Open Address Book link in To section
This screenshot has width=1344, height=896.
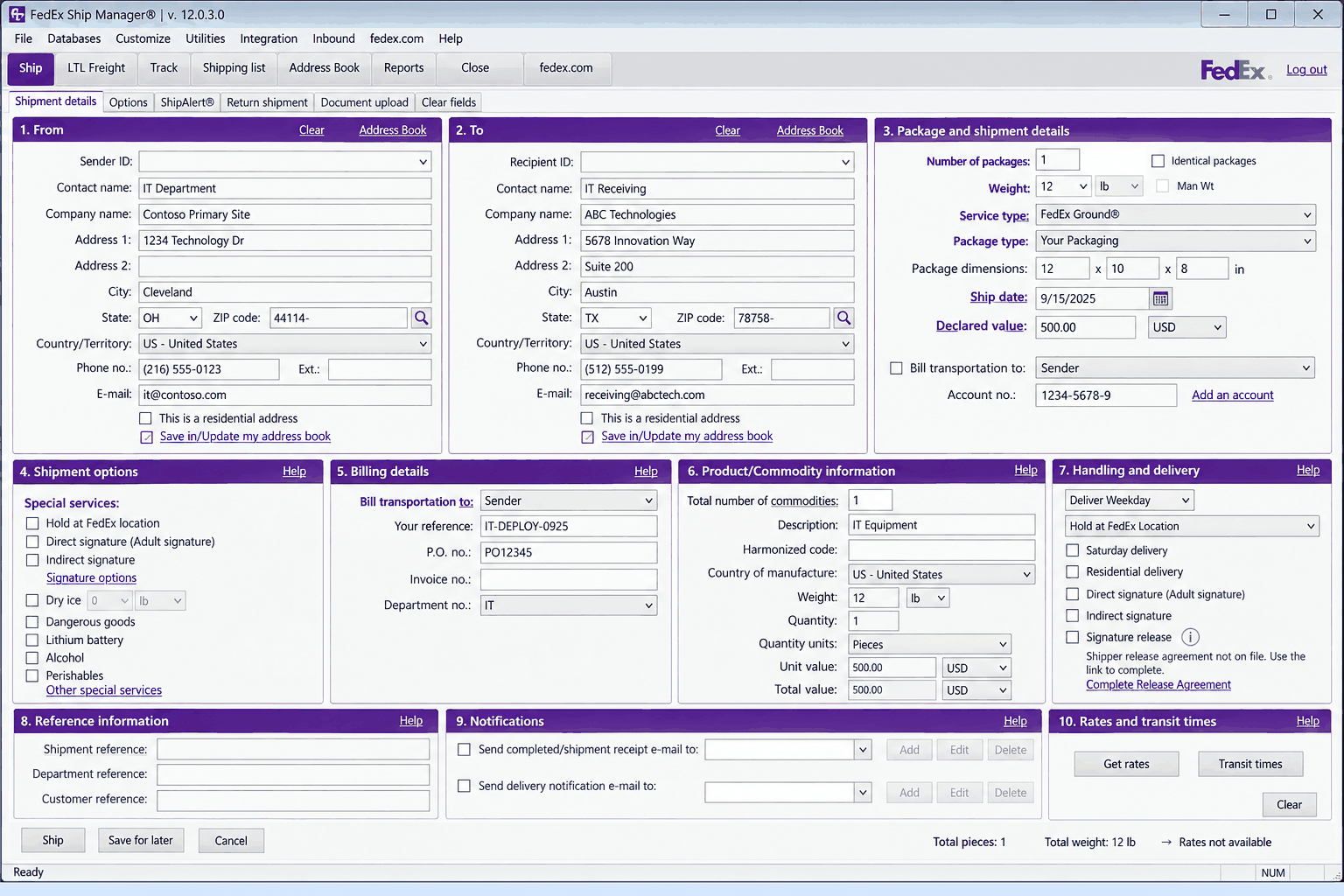(810, 130)
